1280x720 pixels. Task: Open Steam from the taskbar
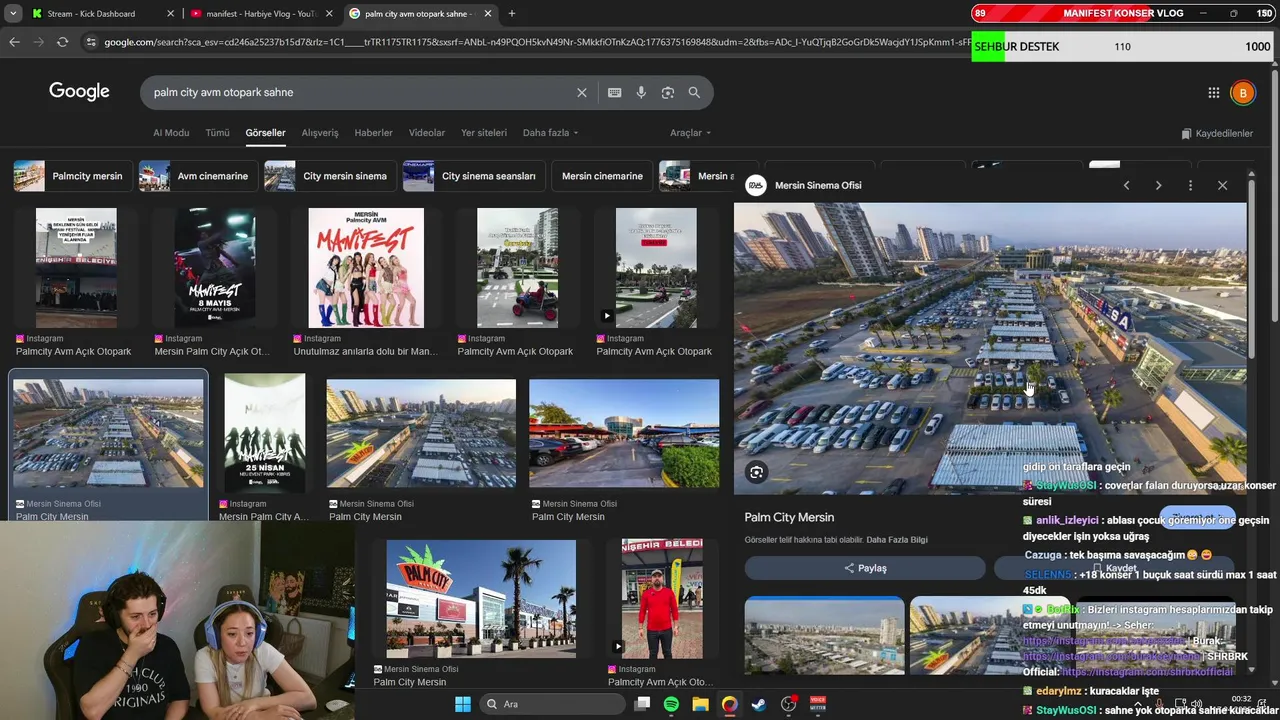[x=759, y=704]
